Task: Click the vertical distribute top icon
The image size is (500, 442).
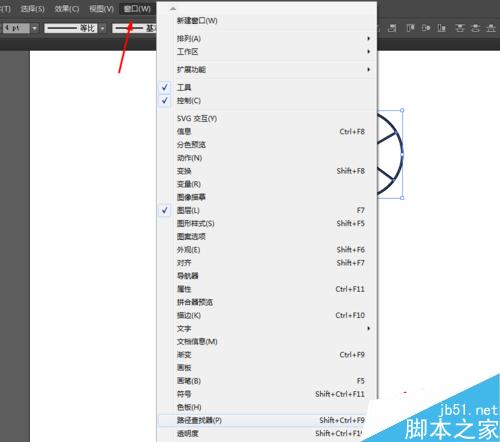Action: pyautogui.click(x=460, y=28)
